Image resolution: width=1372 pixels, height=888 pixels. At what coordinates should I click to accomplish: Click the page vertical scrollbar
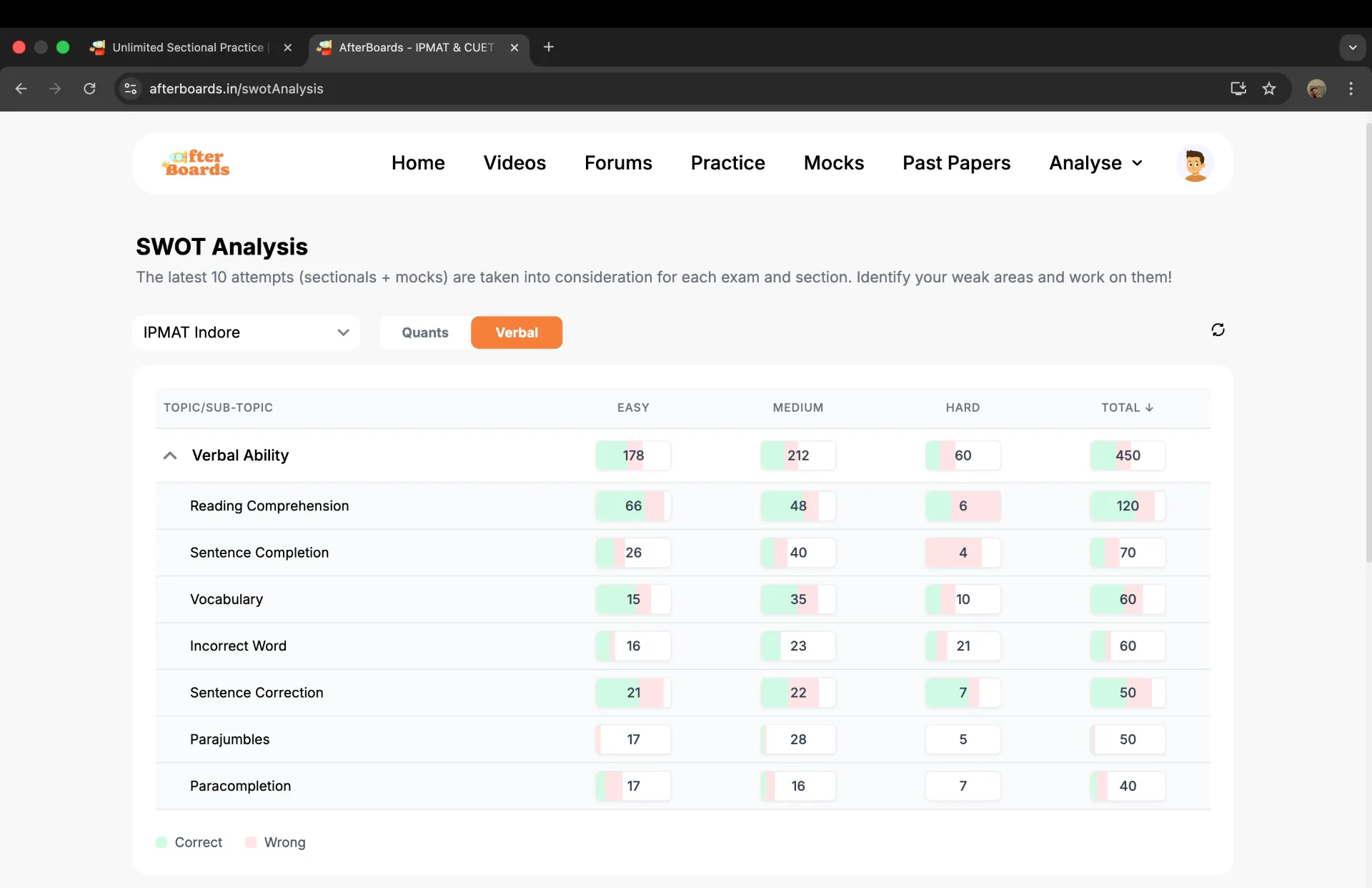1368,343
